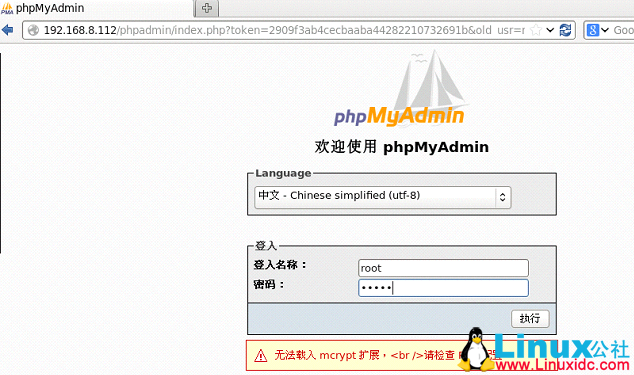
Task: Reload the page with refresh icon
Action: pos(565,30)
